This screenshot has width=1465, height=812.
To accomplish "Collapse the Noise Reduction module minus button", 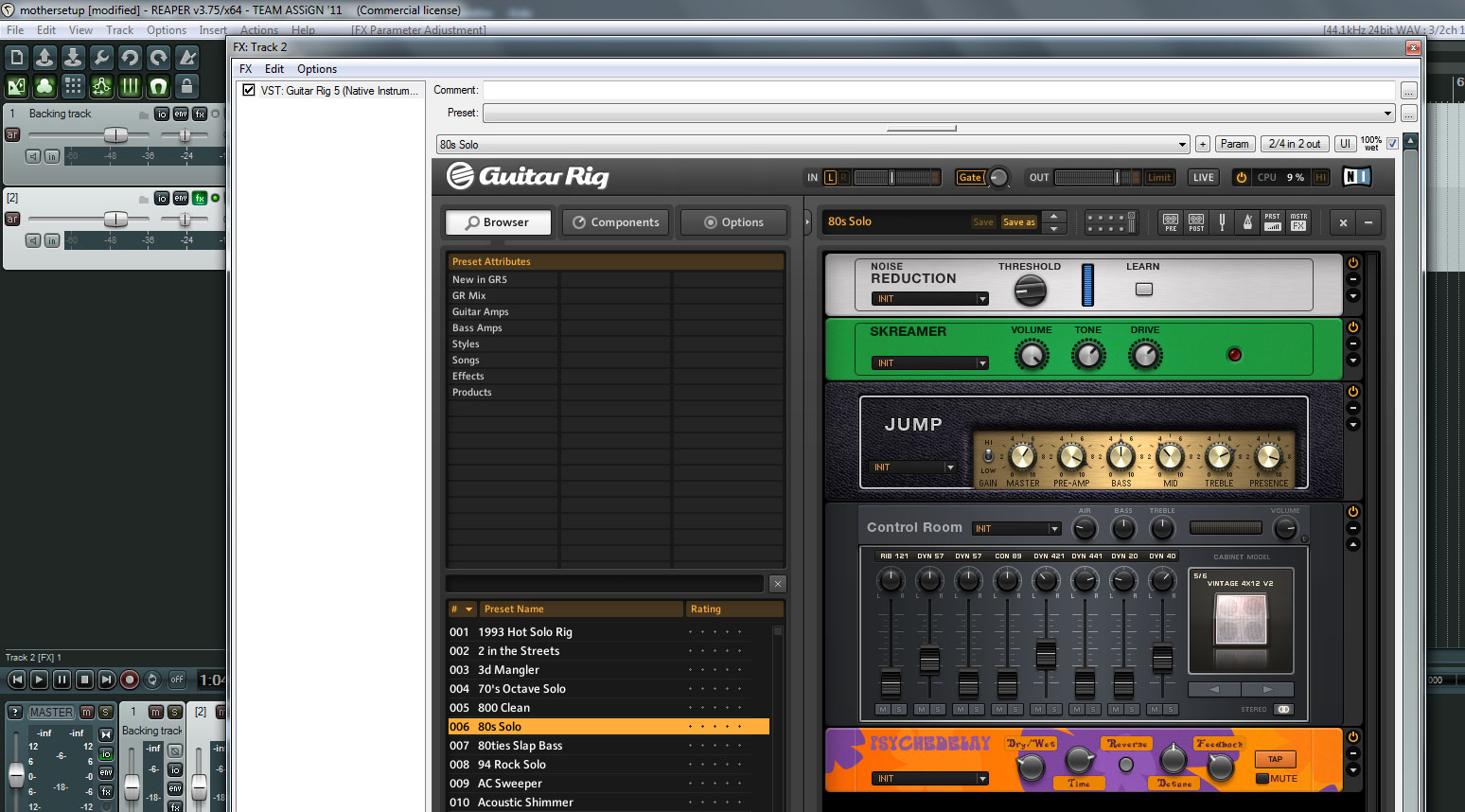I will click(x=1353, y=279).
